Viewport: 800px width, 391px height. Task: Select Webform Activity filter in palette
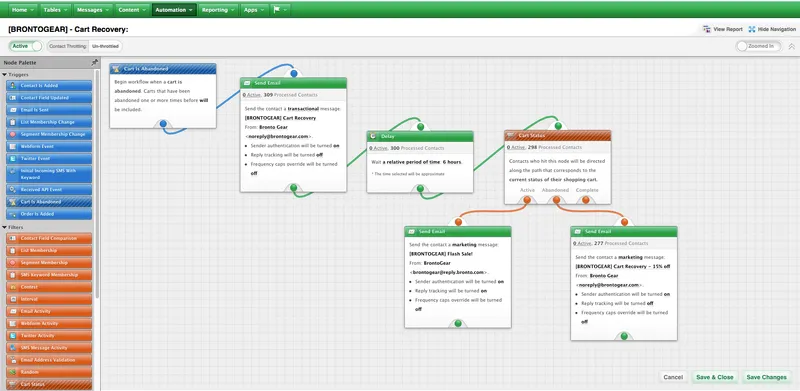[x=49, y=323]
